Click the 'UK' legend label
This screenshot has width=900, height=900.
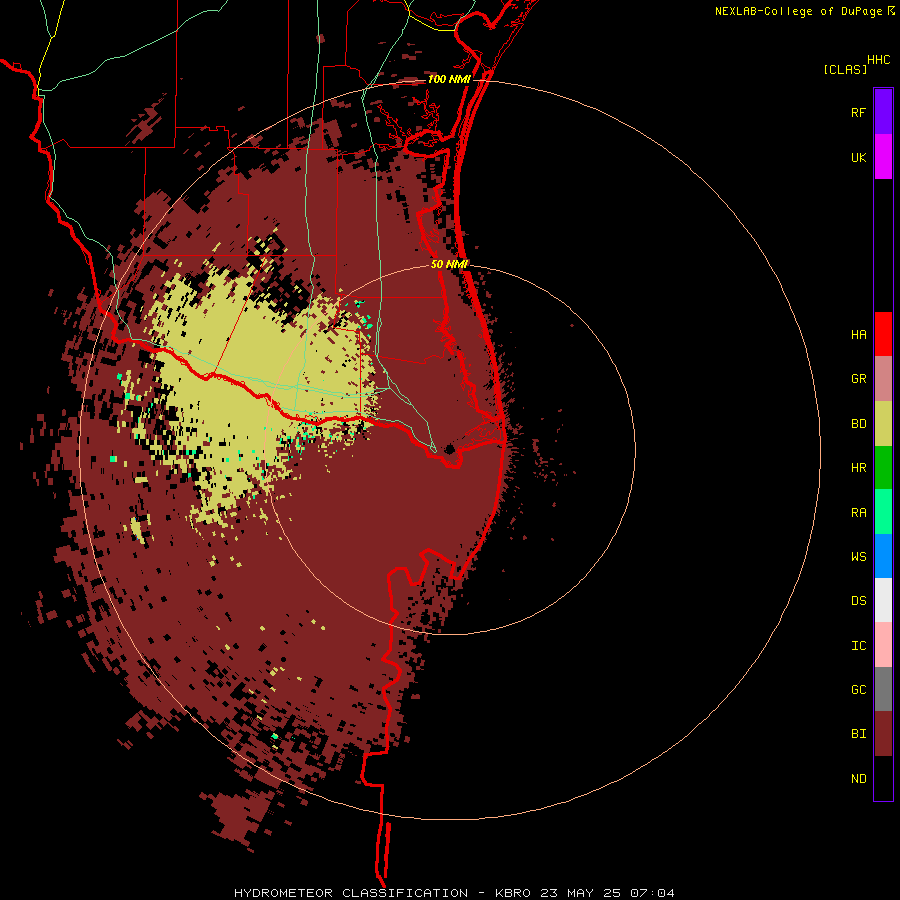[x=858, y=157]
